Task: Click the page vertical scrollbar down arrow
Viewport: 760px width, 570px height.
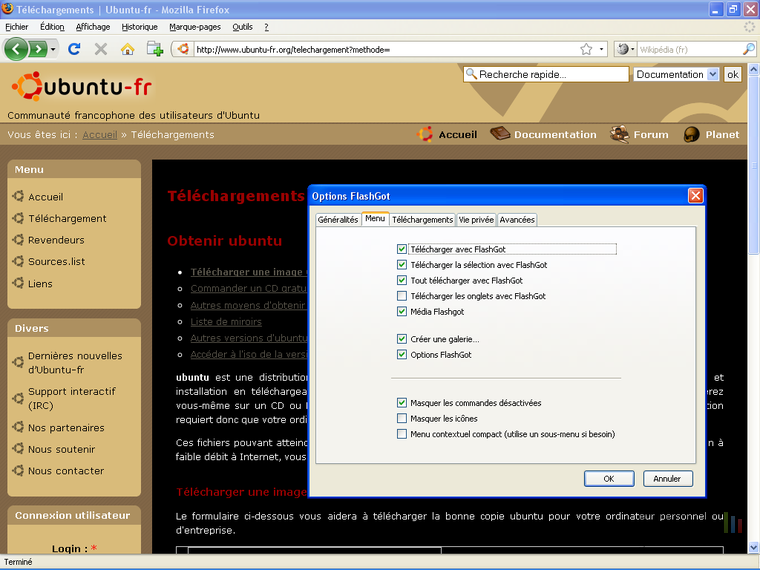Action: (754, 548)
